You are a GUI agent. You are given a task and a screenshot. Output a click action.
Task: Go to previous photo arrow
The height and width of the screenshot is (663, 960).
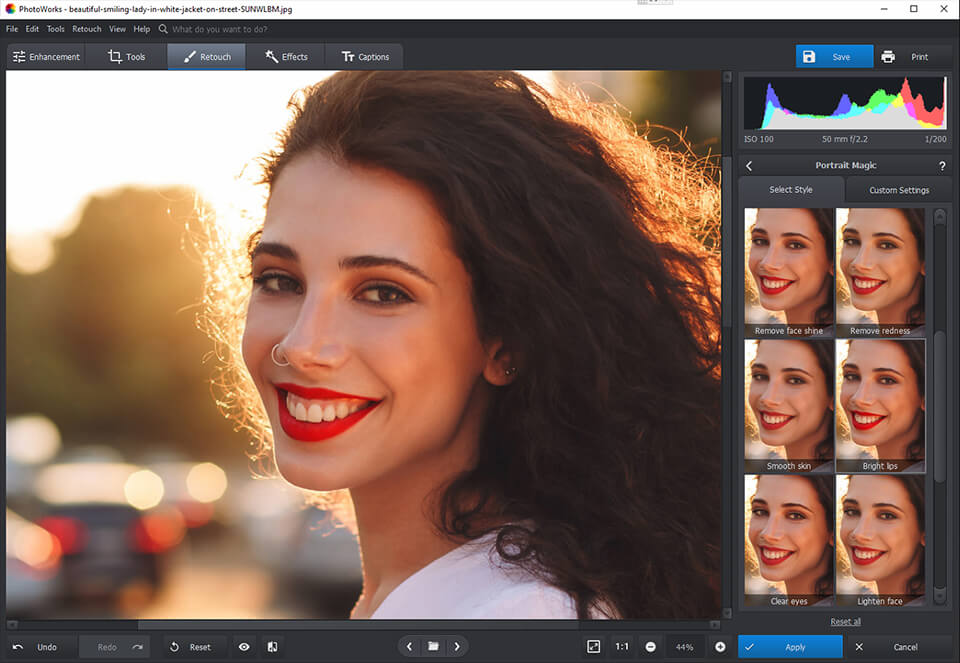409,647
